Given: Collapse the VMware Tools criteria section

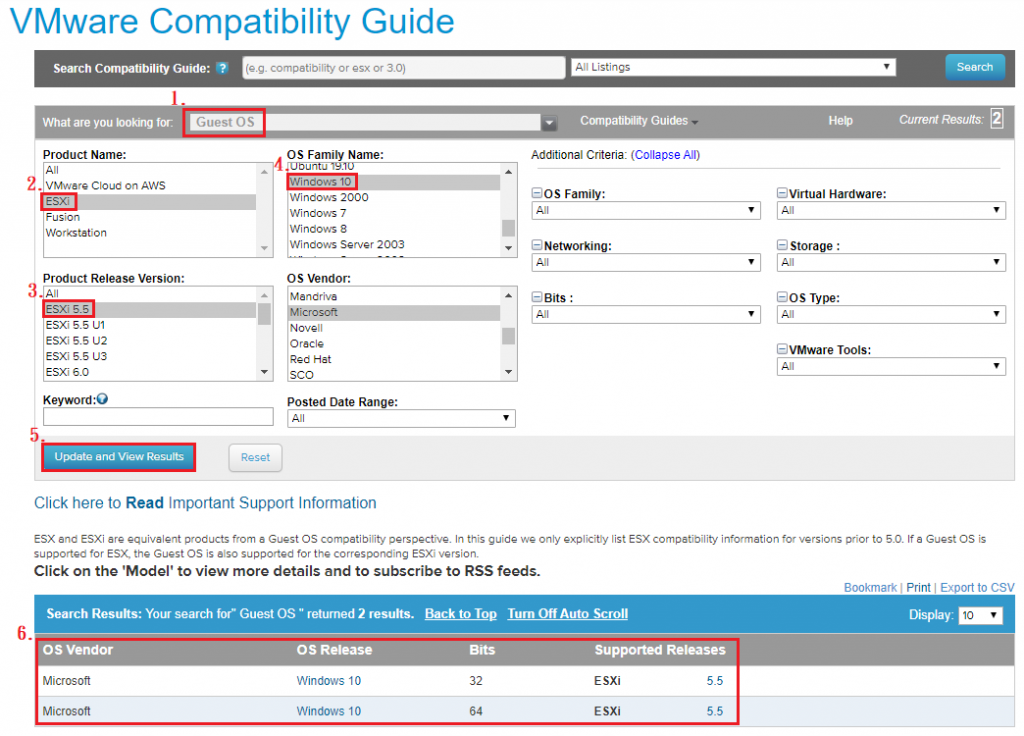Looking at the screenshot, I should click(782, 349).
